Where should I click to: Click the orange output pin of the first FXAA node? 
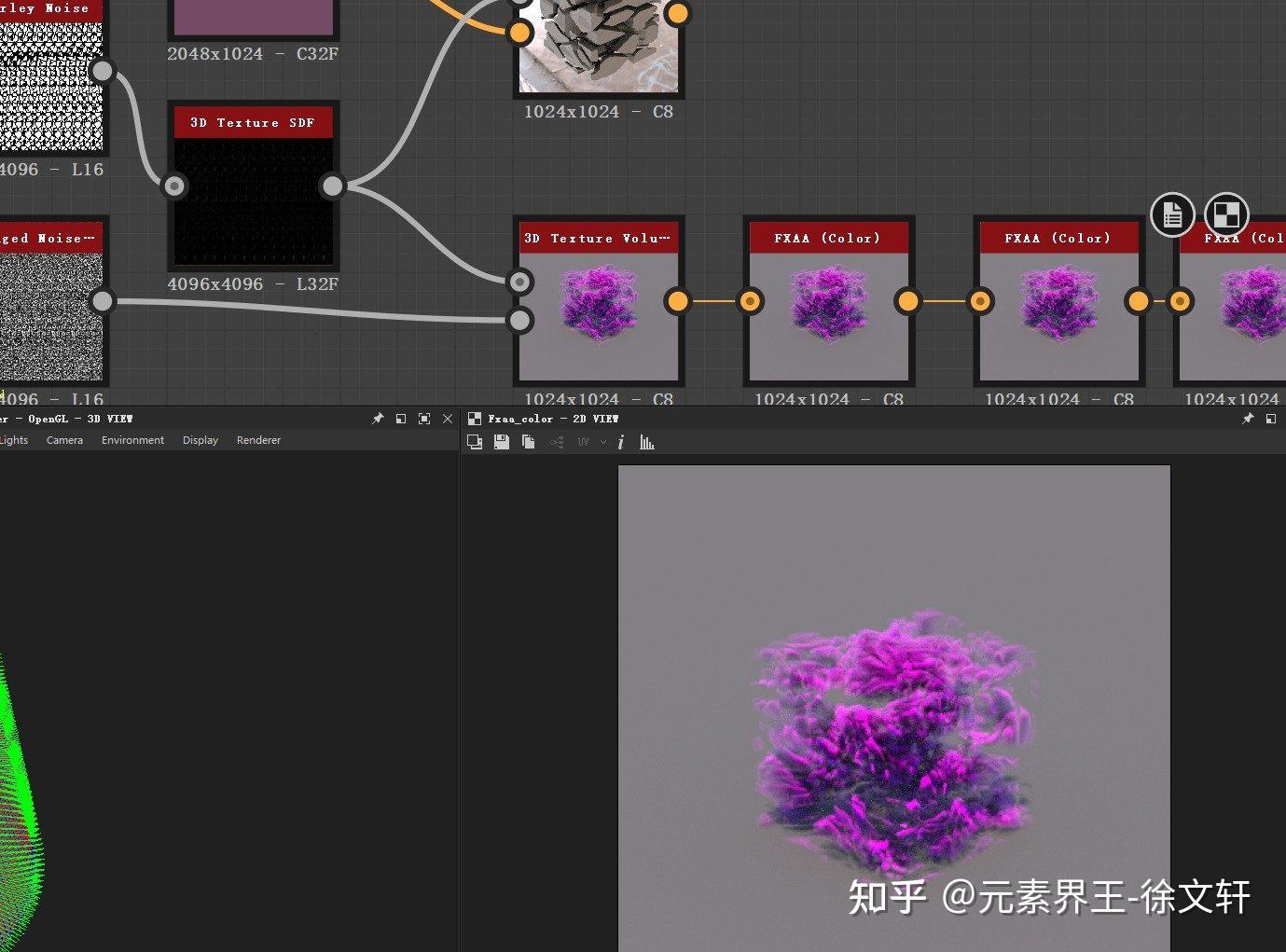908,301
